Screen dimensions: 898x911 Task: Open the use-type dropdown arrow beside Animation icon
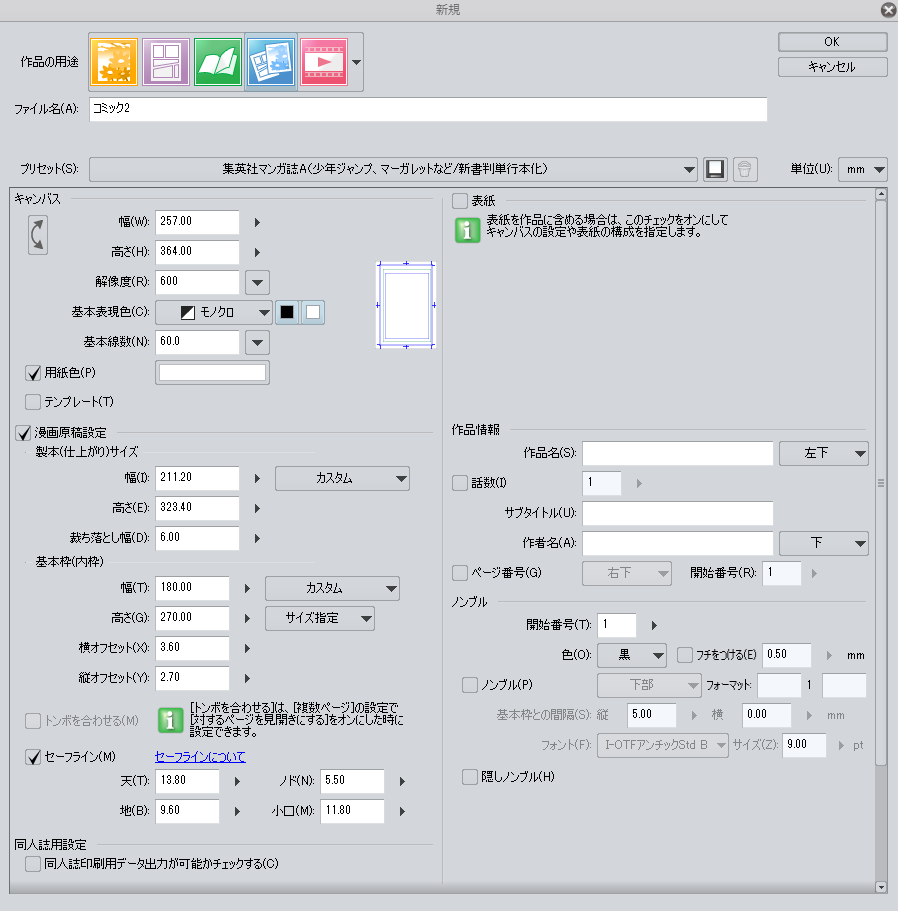(x=357, y=62)
